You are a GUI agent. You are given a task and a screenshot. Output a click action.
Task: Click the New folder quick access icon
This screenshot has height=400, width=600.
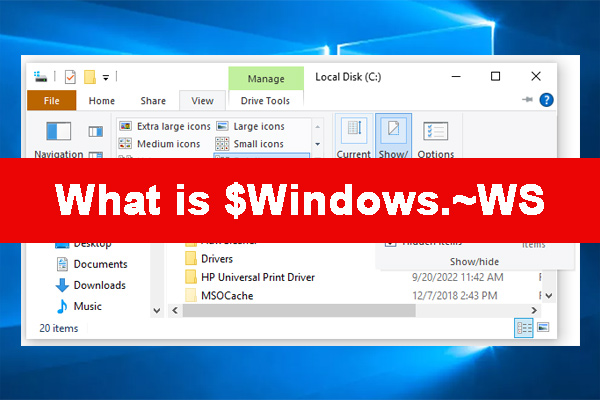click(90, 77)
